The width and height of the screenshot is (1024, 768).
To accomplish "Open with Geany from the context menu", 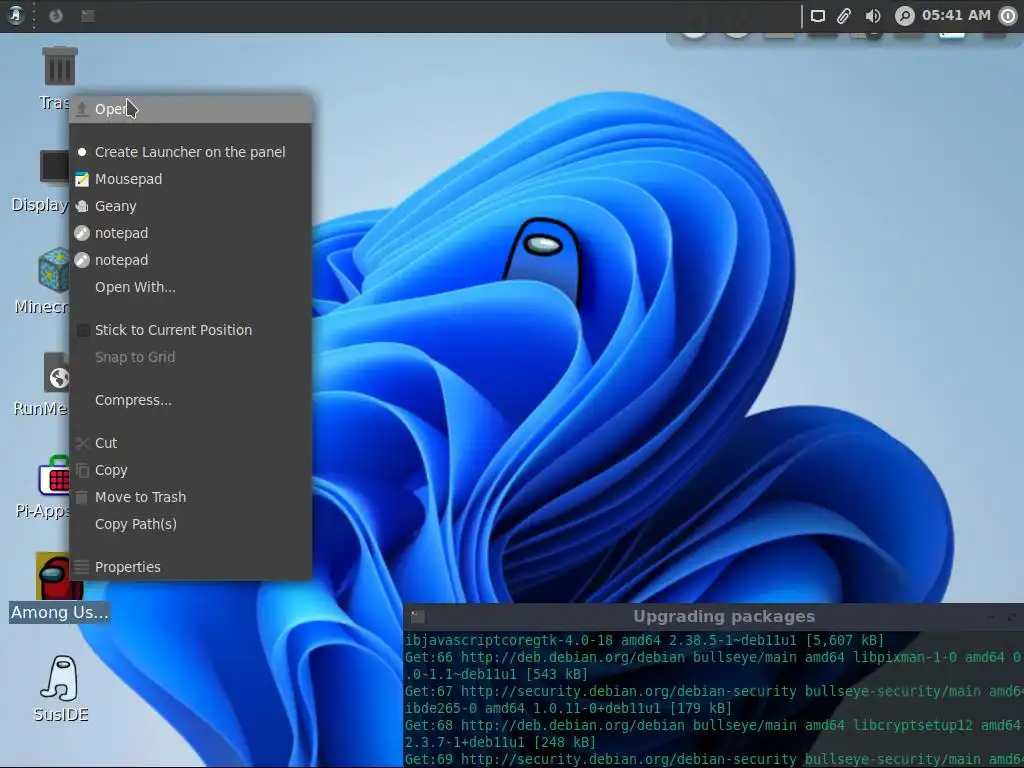I will 191,206.
